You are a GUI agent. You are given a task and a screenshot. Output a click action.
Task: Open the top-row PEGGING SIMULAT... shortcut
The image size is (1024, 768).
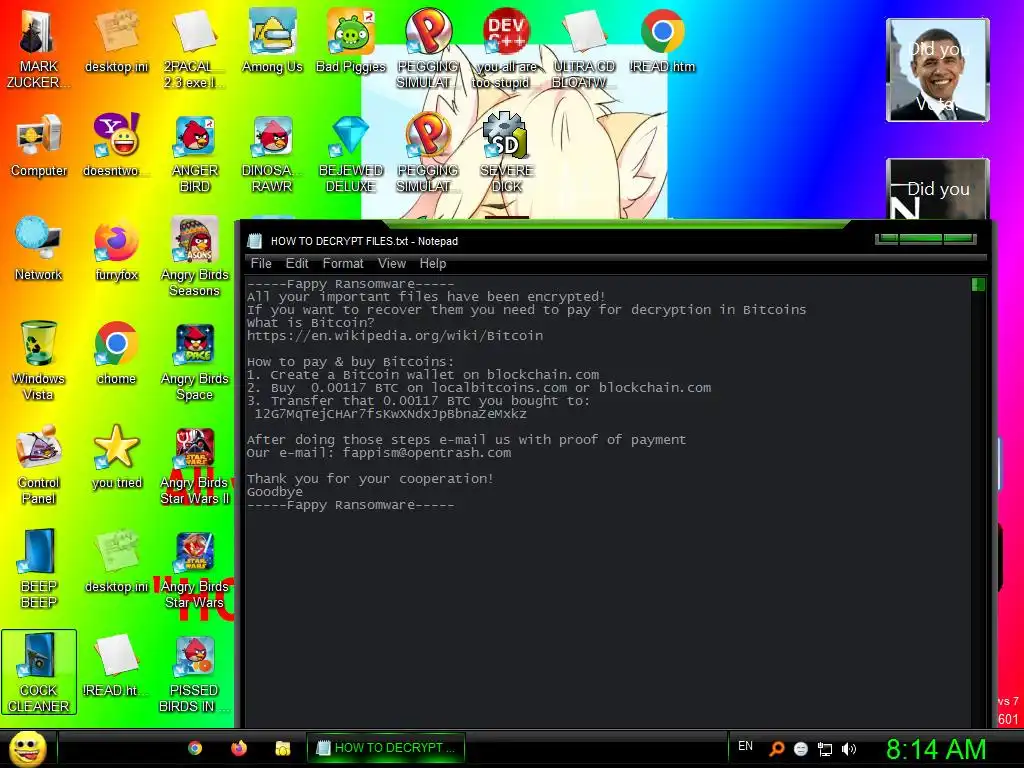pos(428,49)
